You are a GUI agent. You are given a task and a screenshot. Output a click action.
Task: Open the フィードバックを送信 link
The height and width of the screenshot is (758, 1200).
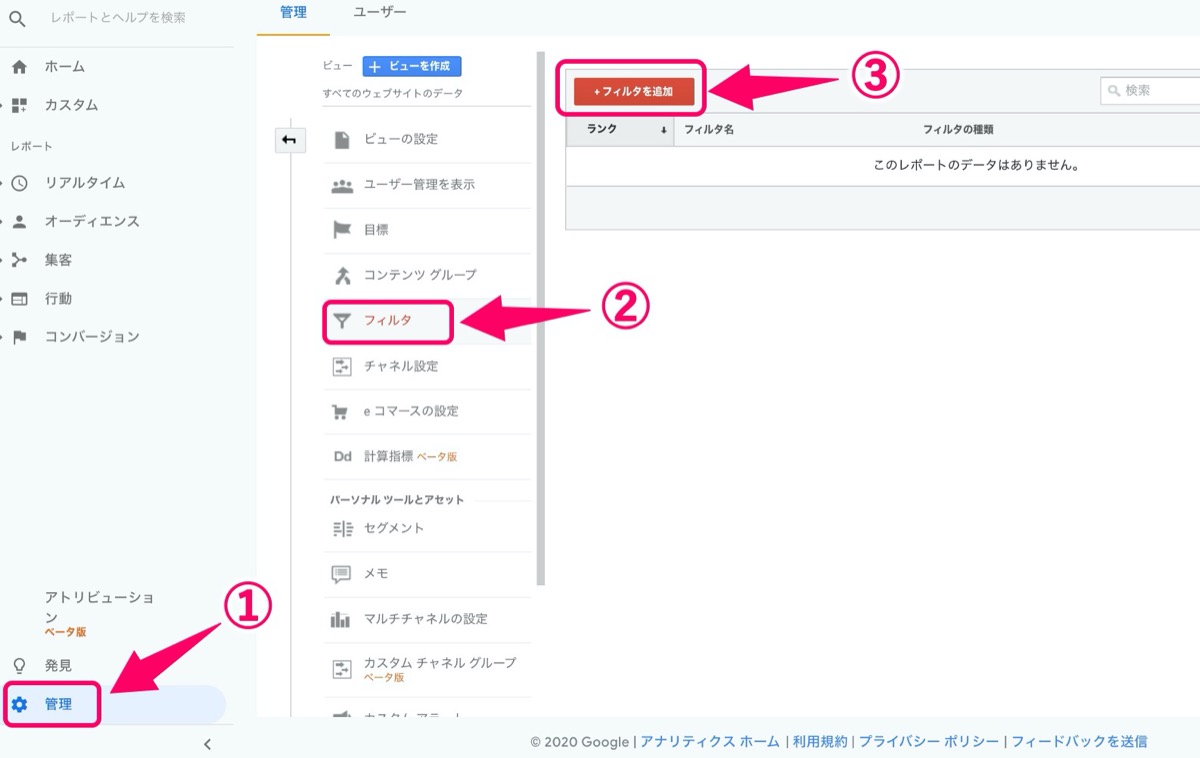coord(1079,742)
